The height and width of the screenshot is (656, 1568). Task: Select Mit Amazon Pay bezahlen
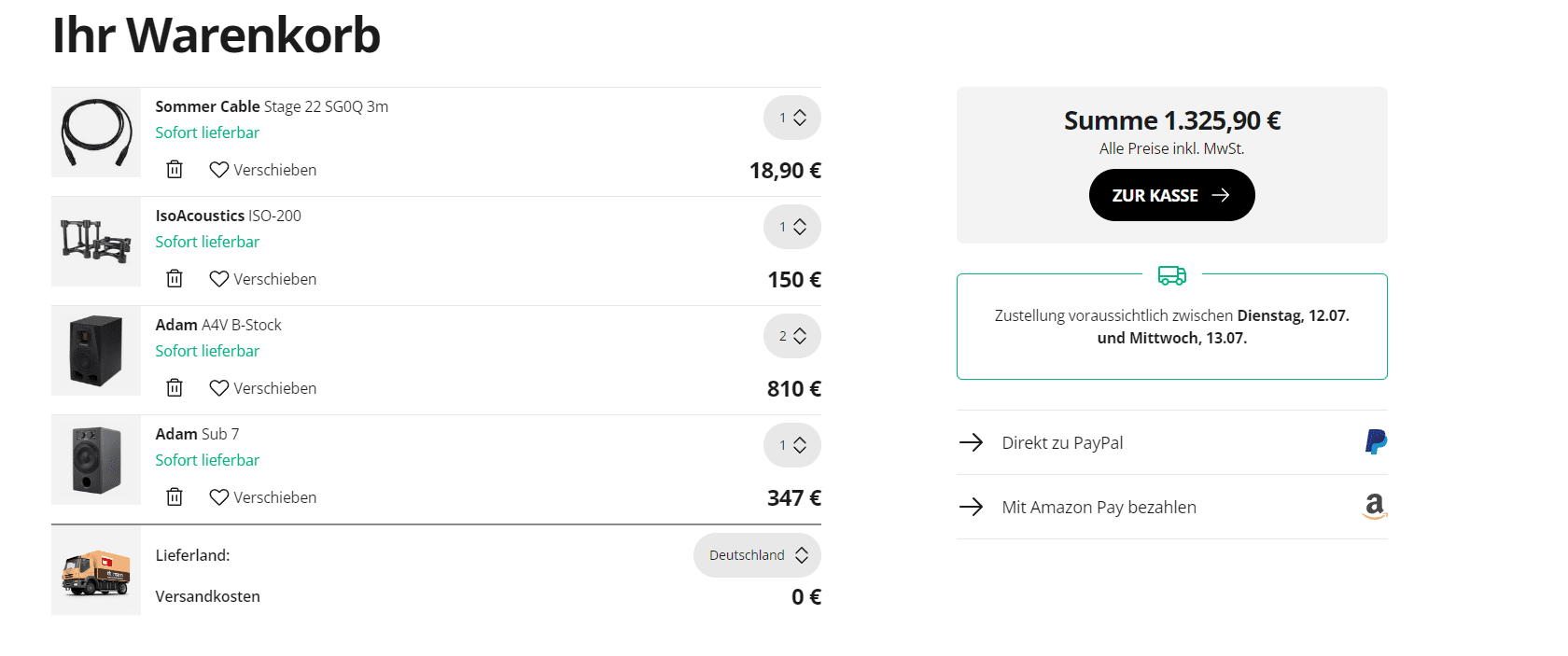coord(1099,508)
